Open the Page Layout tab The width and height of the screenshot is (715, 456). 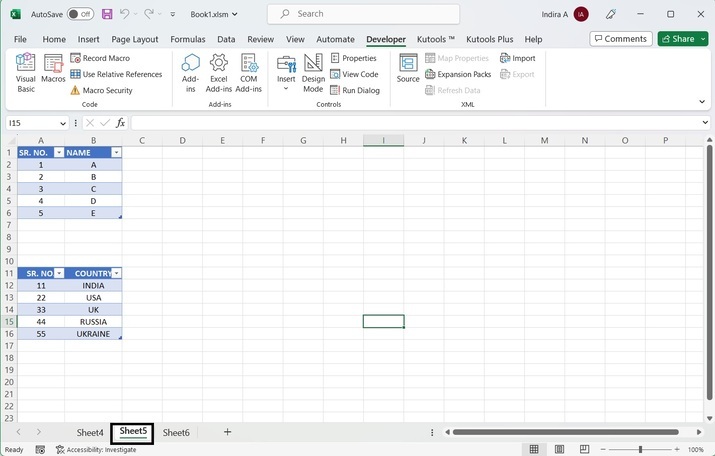pyautogui.click(x=135, y=39)
